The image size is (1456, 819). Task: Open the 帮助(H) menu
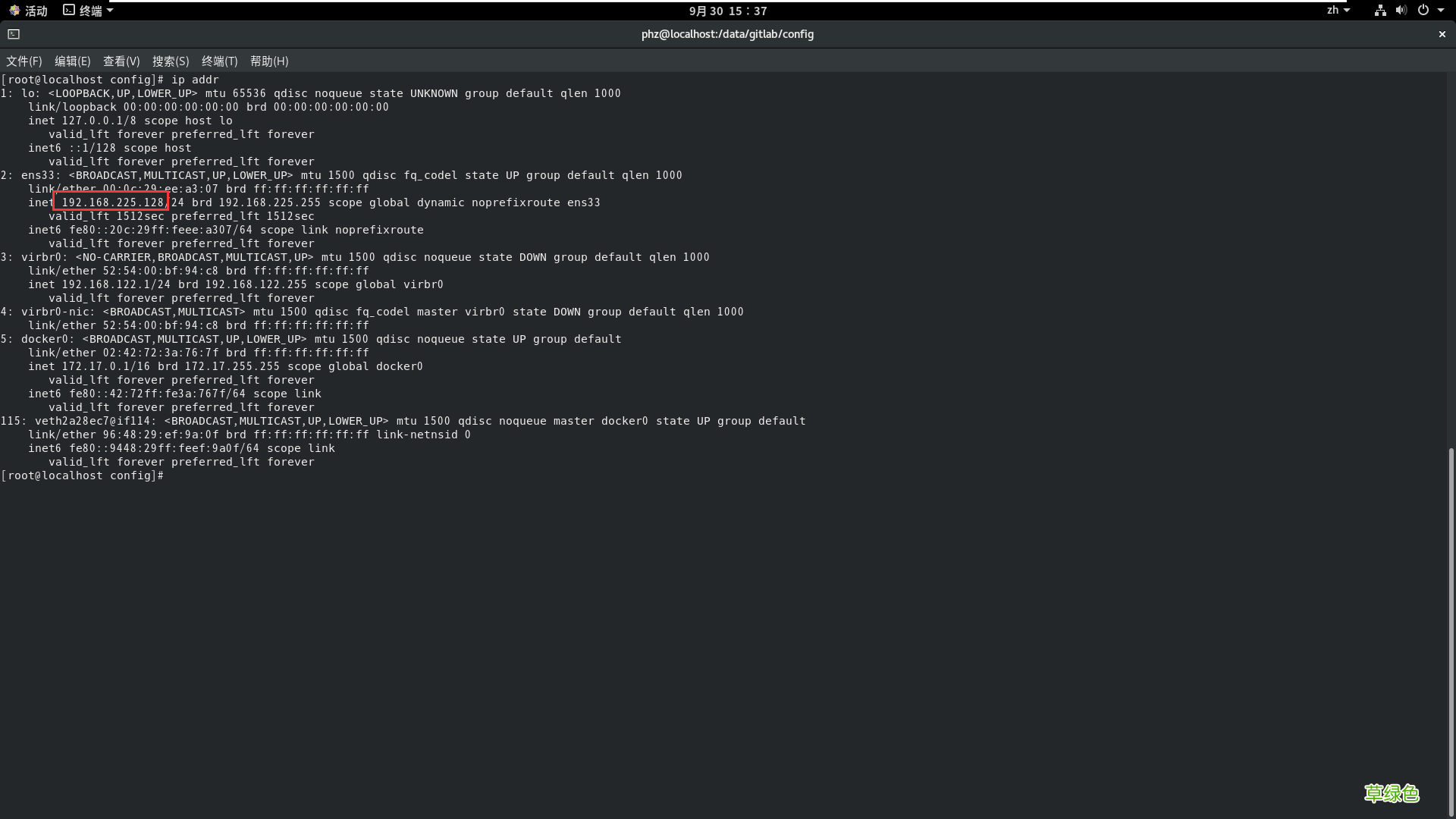pyautogui.click(x=269, y=61)
